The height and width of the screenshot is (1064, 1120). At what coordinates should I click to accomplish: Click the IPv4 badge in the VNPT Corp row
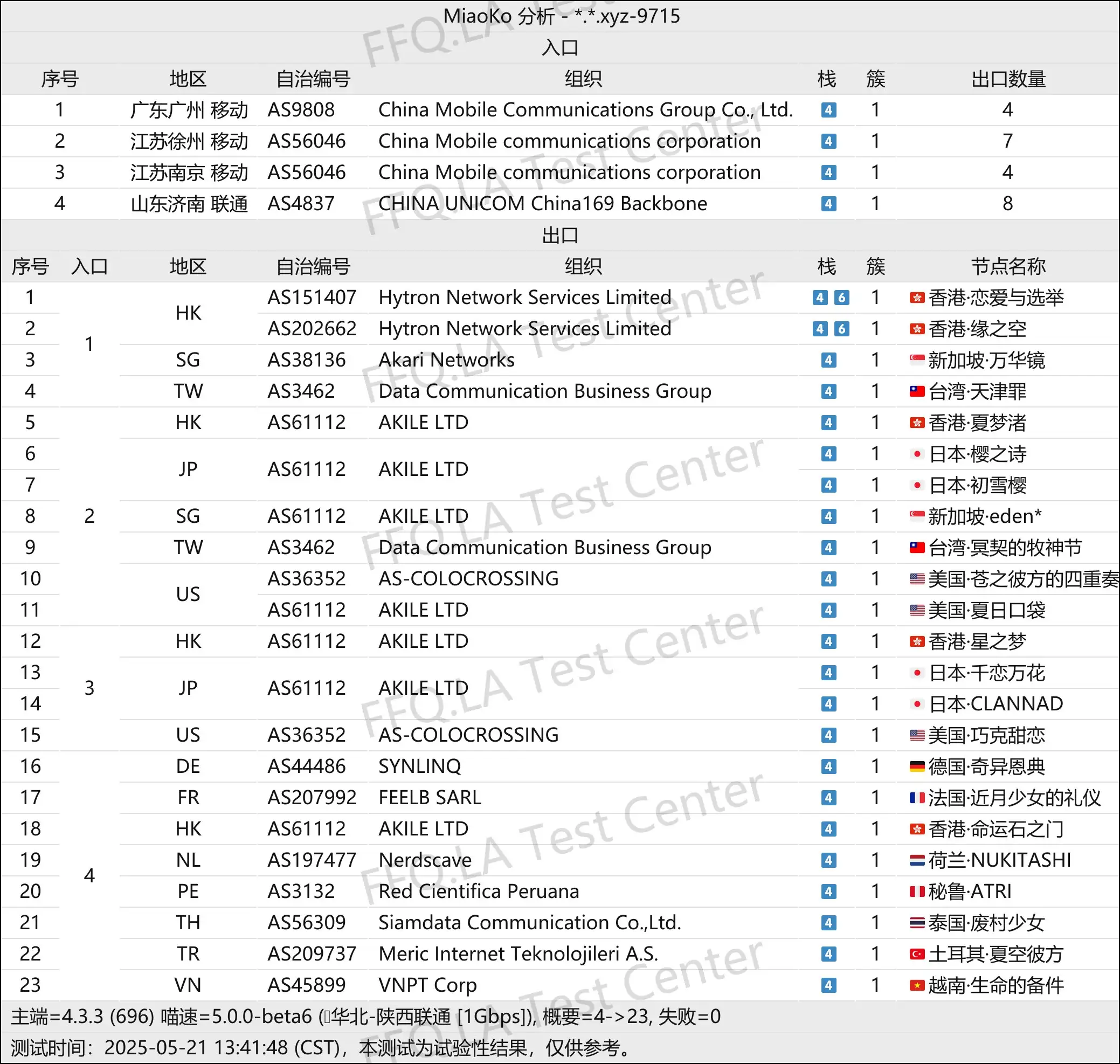coord(828,985)
